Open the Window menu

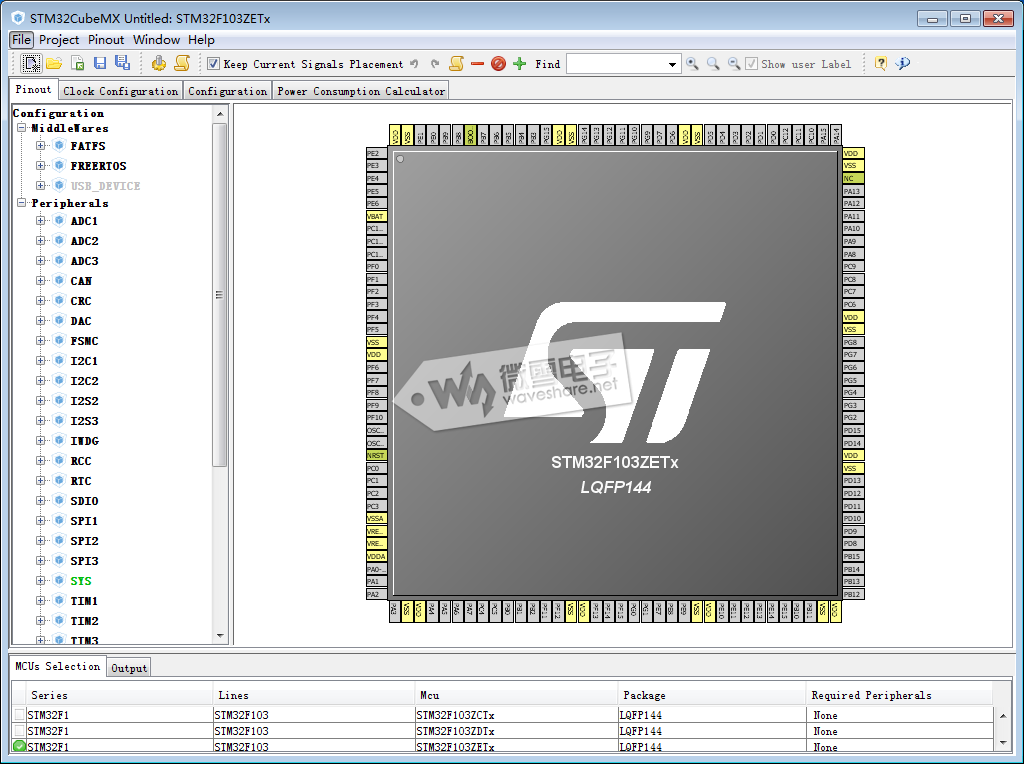click(x=156, y=40)
